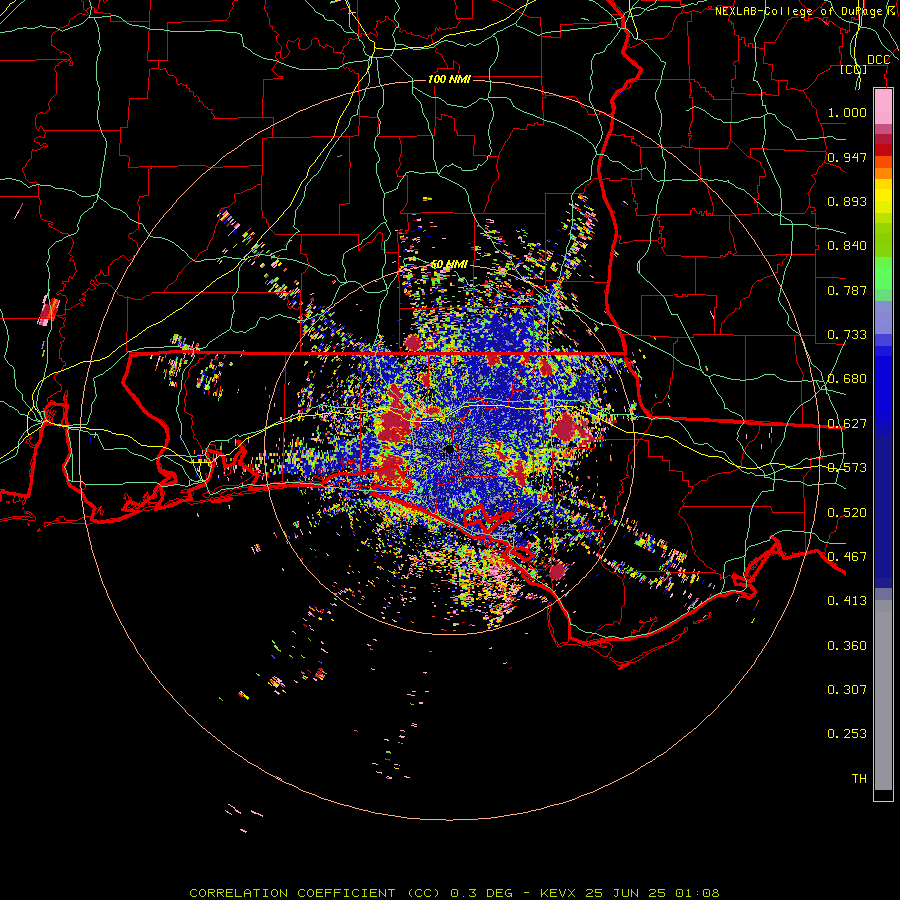Click the 0.253 legend value
900x900 pixels.
click(x=847, y=734)
